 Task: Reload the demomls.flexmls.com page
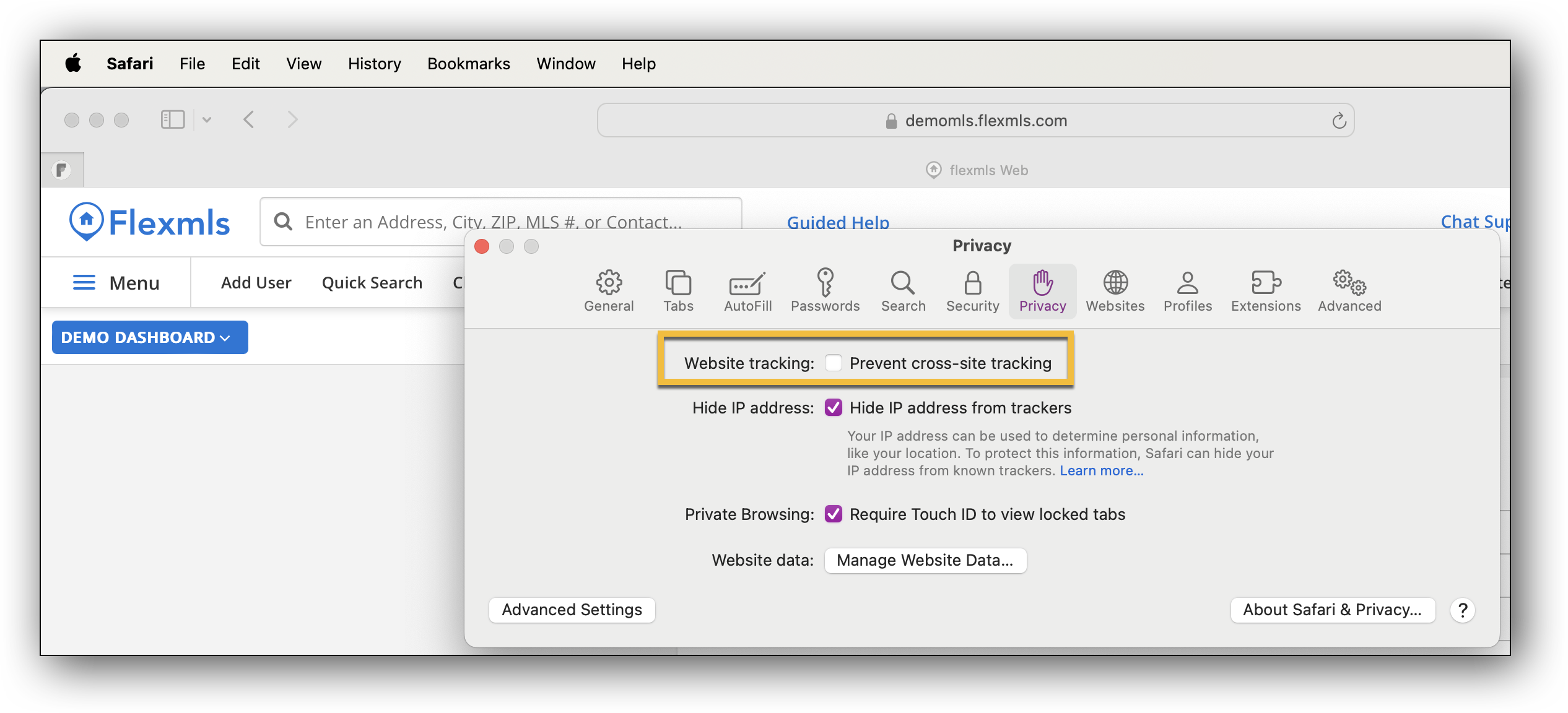pyautogui.click(x=1339, y=120)
